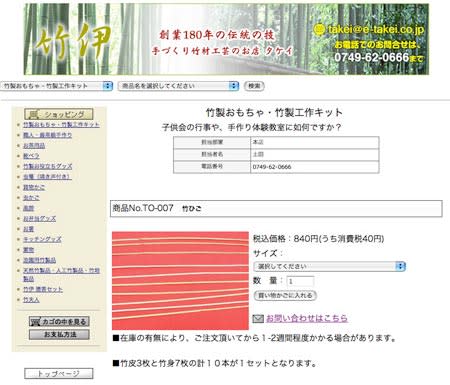Click the ショッピング cart banner button
Screen dimensions: 450x385
point(59,114)
